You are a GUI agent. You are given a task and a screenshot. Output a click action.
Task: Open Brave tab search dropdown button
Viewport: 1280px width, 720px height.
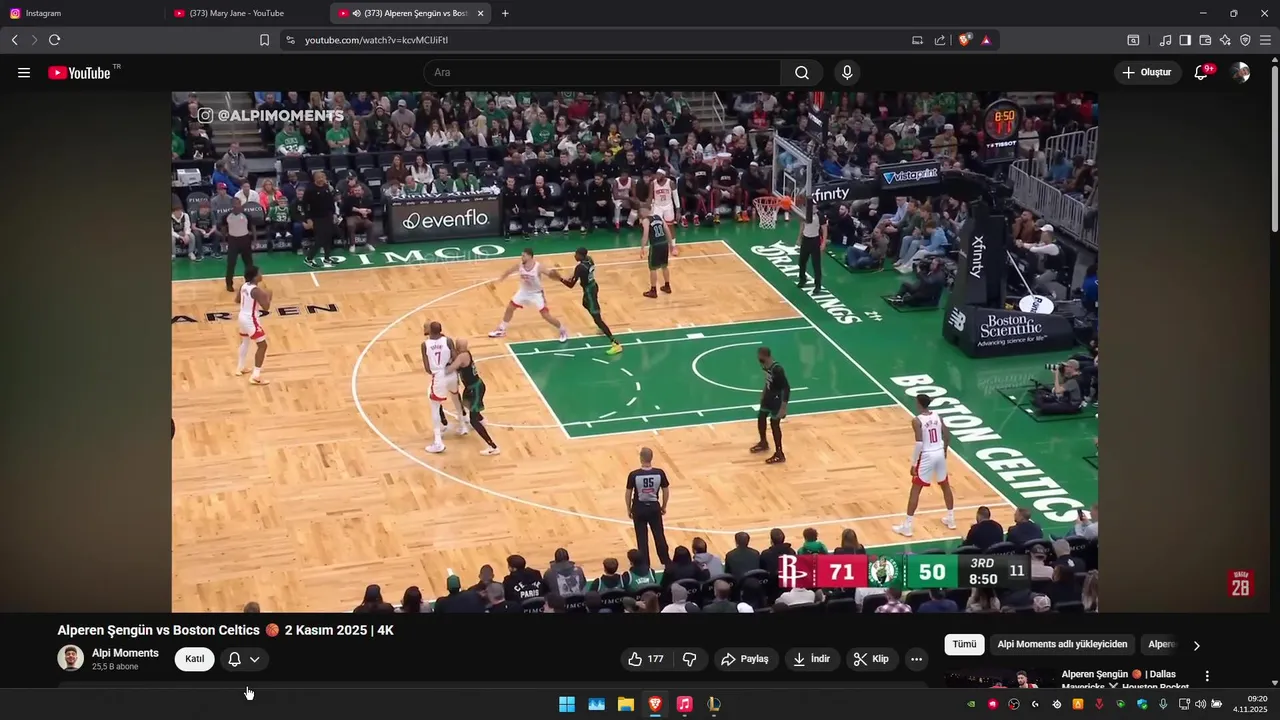coord(1133,40)
